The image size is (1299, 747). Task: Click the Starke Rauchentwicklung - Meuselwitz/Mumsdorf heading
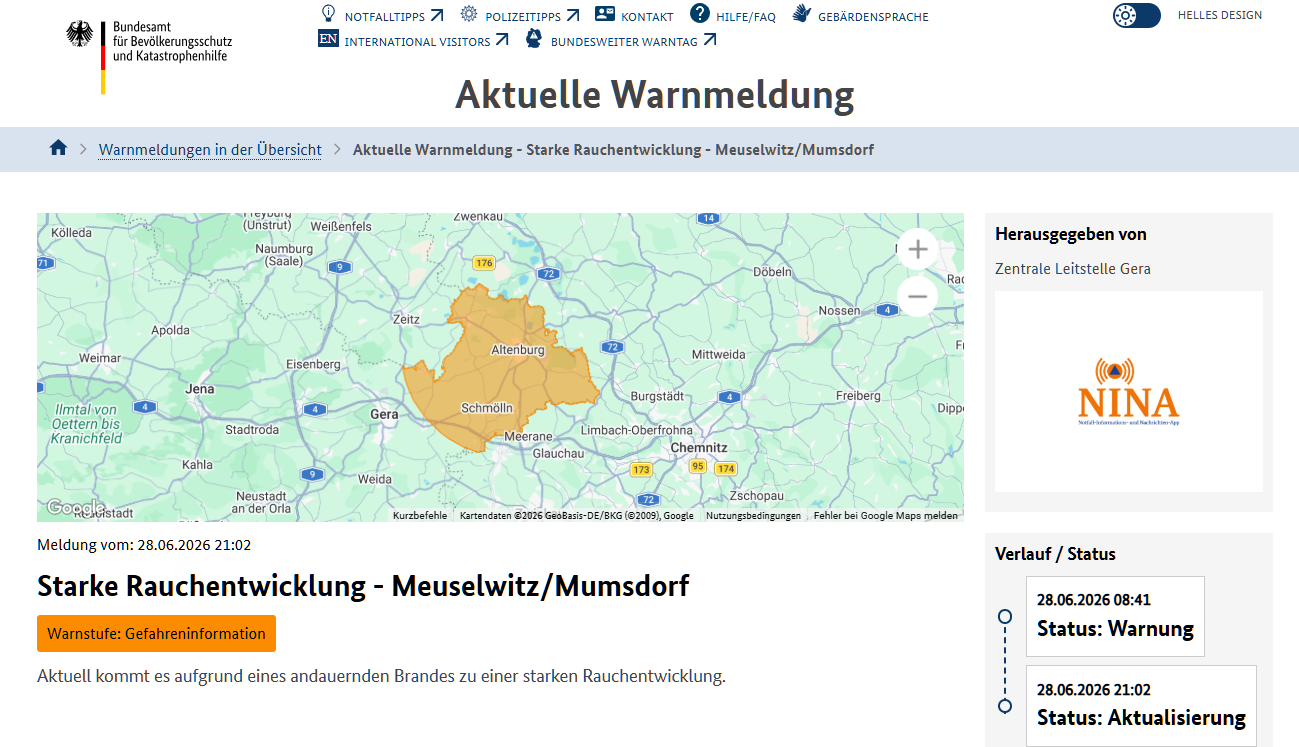363,586
